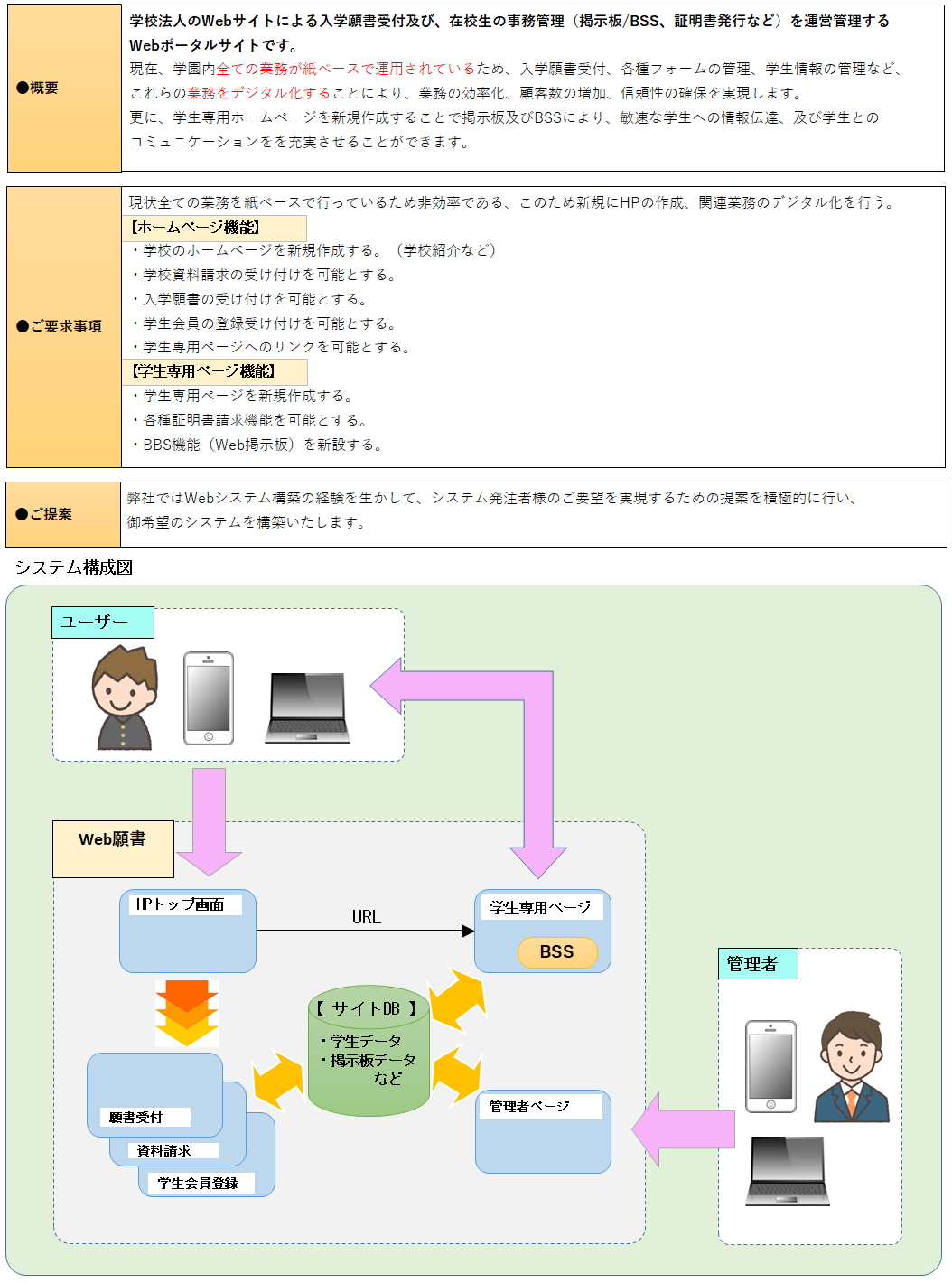Viewport: 952px width, 1283px height.
Task: Select the administrator's laptop icon
Action: 788,1171
